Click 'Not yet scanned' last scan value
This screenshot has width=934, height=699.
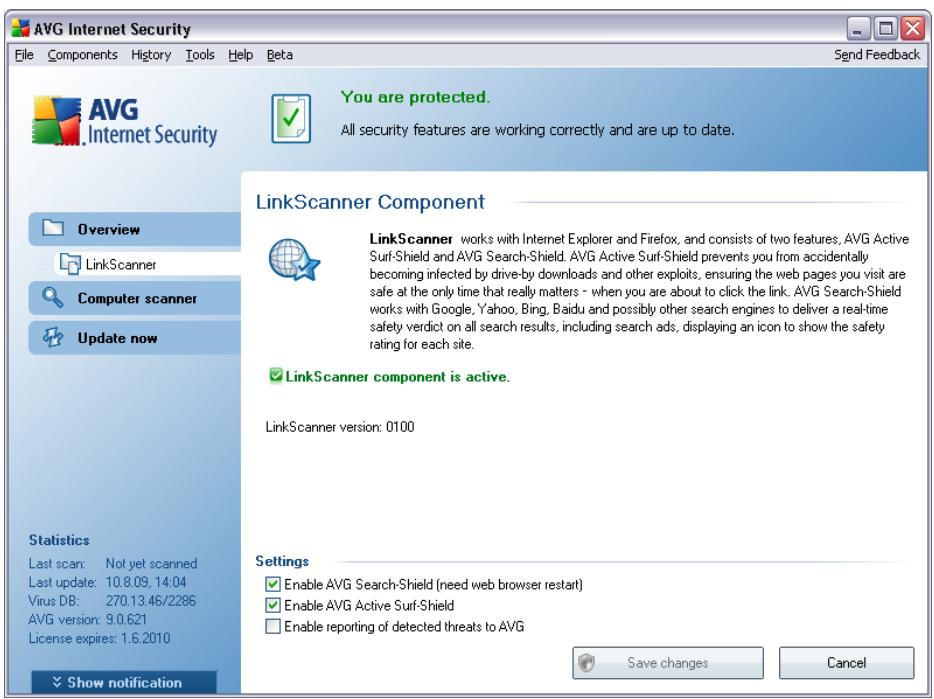coord(151,563)
